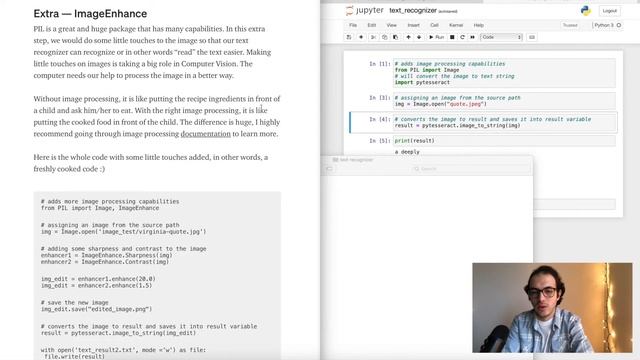Click the text_recognizer notebook title
The width and height of the screenshot is (640, 360).
tap(413, 11)
